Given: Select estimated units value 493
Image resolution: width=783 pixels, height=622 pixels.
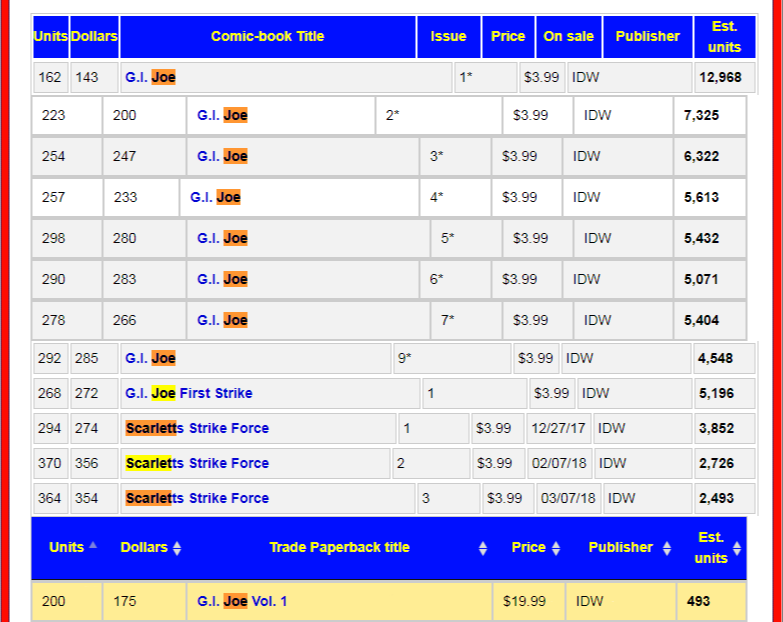Looking at the screenshot, I should tap(698, 601).
